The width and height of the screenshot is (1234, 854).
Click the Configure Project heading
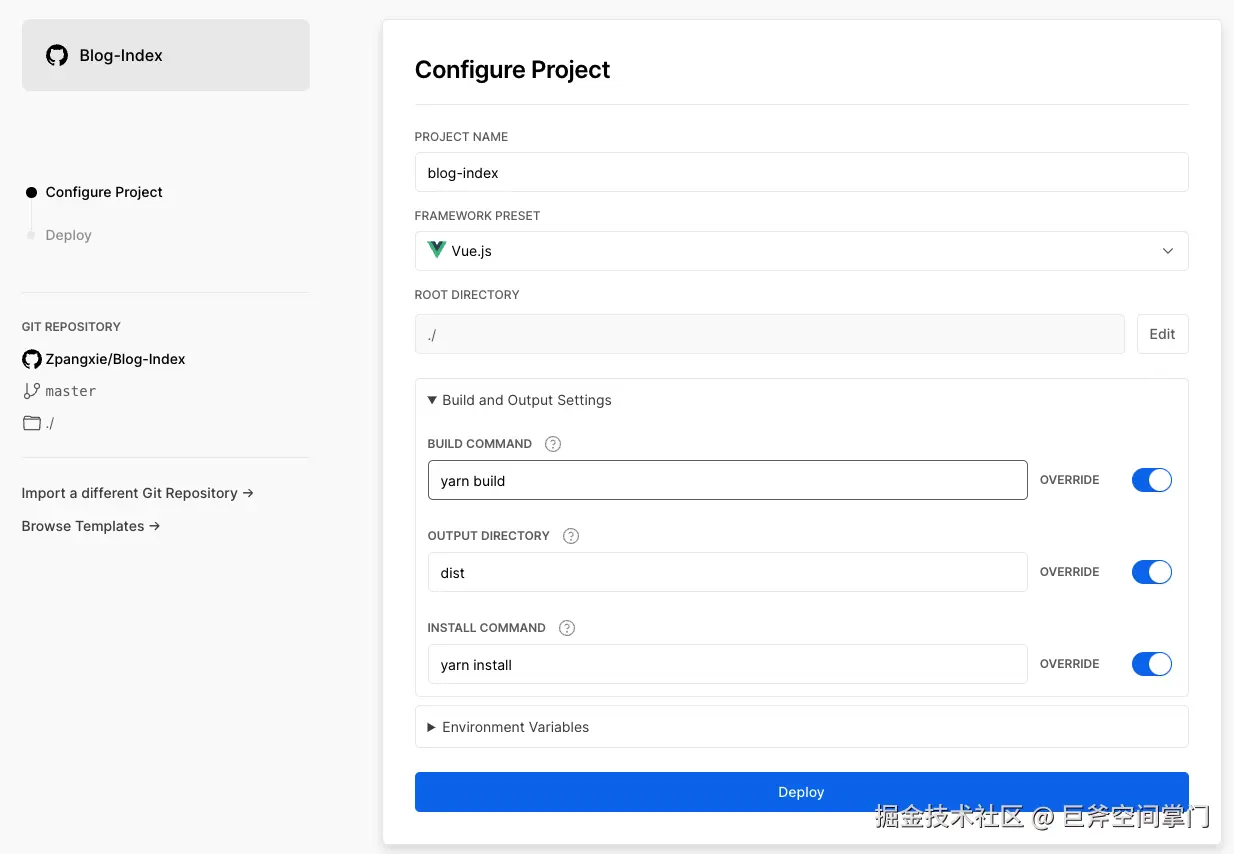tap(512, 70)
